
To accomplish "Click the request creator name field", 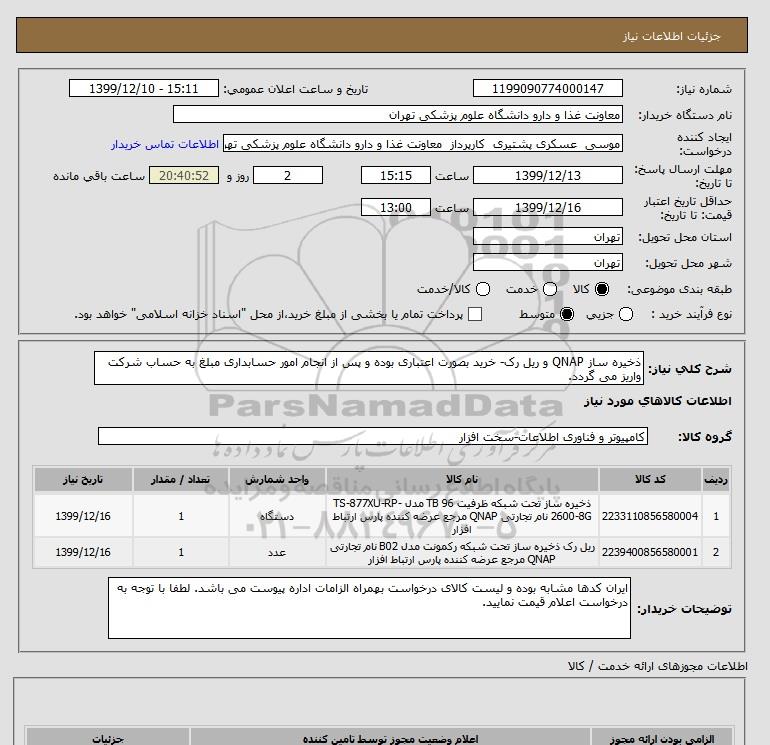I will [x=423, y=144].
